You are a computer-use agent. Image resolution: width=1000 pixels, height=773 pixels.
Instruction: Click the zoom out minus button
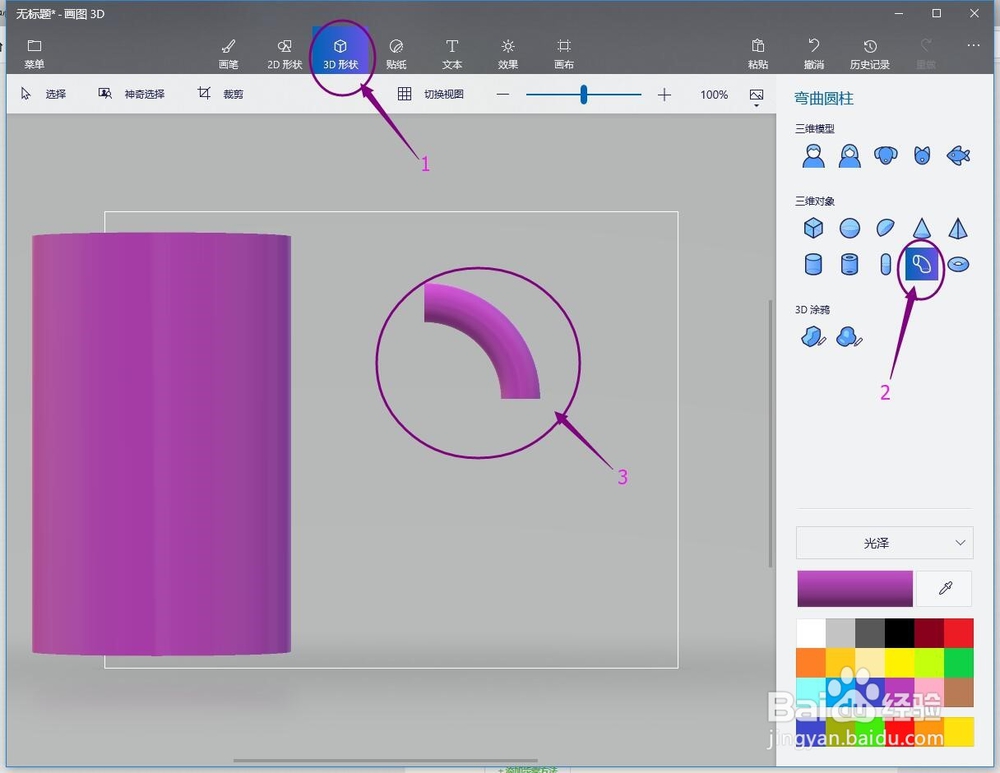[x=503, y=94]
